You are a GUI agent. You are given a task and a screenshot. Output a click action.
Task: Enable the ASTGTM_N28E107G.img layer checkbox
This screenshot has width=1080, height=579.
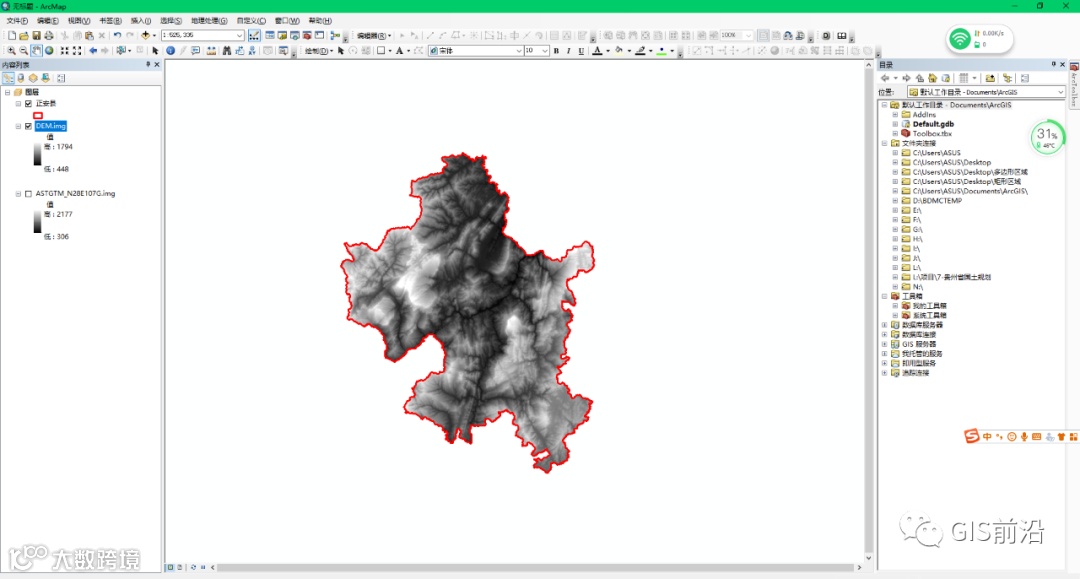28,194
